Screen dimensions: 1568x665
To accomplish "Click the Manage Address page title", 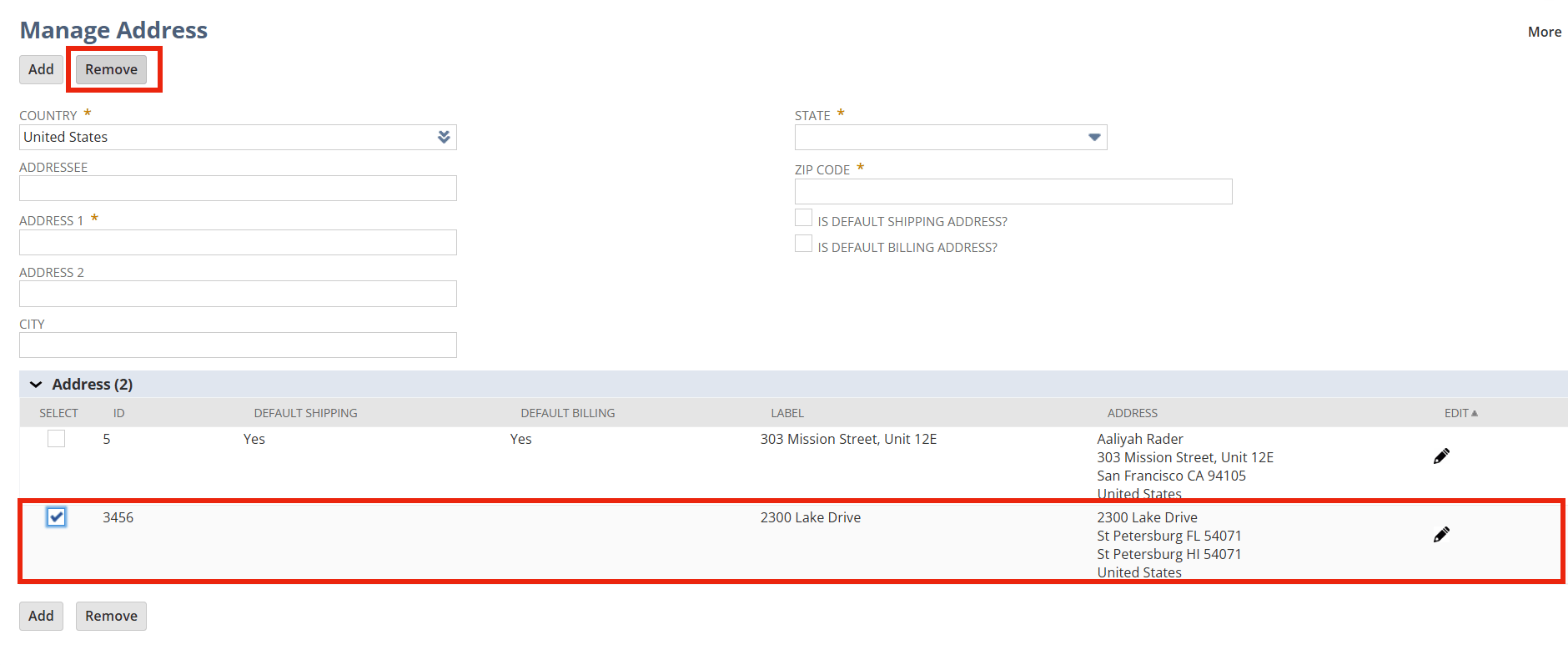I will tap(113, 30).
